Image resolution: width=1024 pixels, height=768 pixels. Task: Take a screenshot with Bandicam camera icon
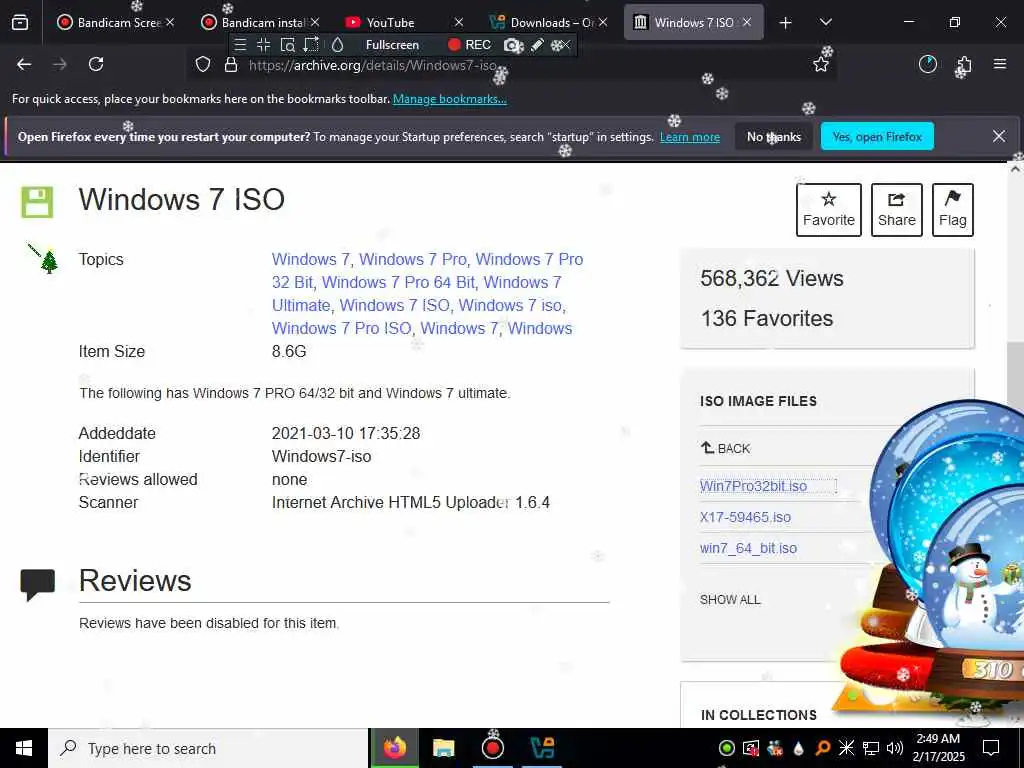tap(513, 45)
